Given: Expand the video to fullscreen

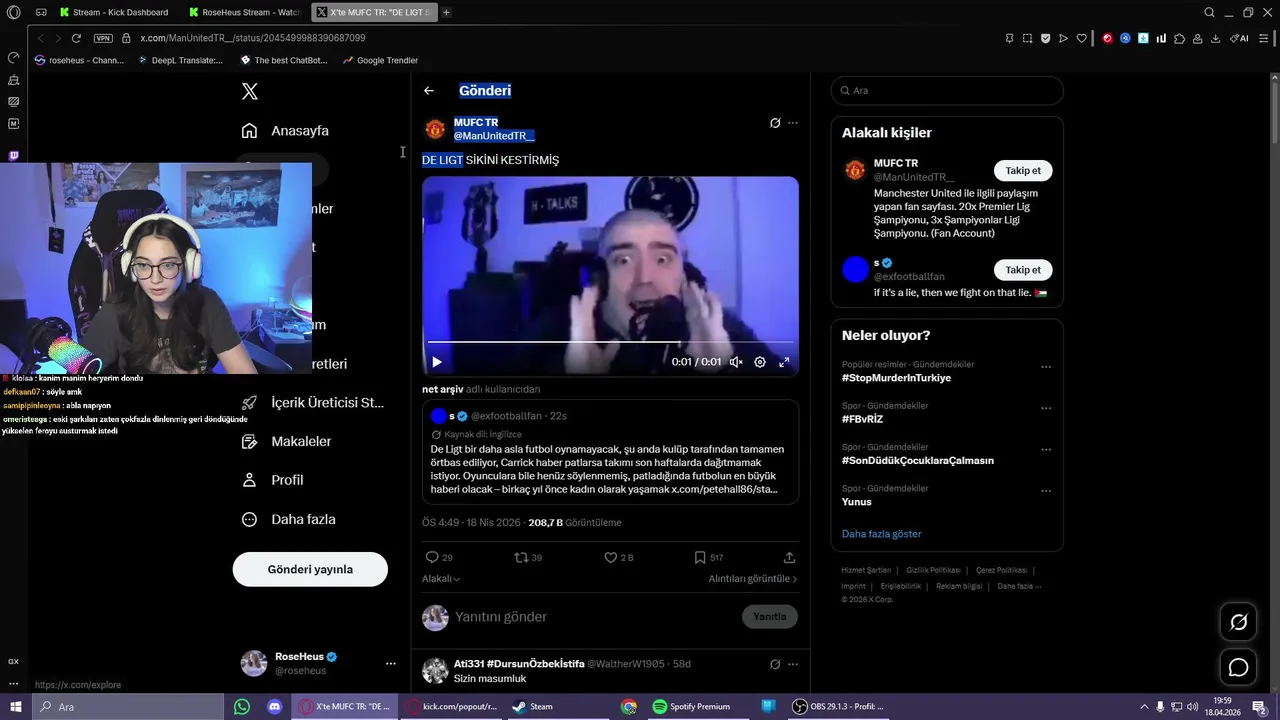Looking at the screenshot, I should tap(784, 362).
